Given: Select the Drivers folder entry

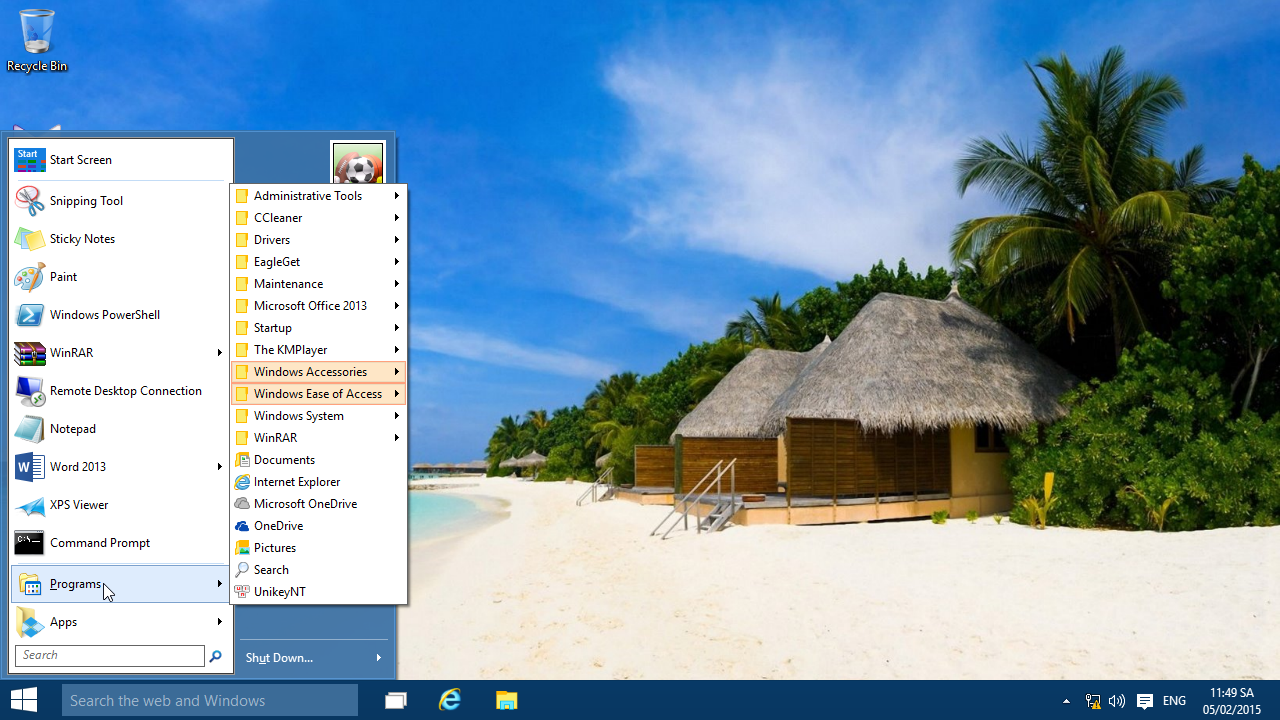Looking at the screenshot, I should point(318,240).
